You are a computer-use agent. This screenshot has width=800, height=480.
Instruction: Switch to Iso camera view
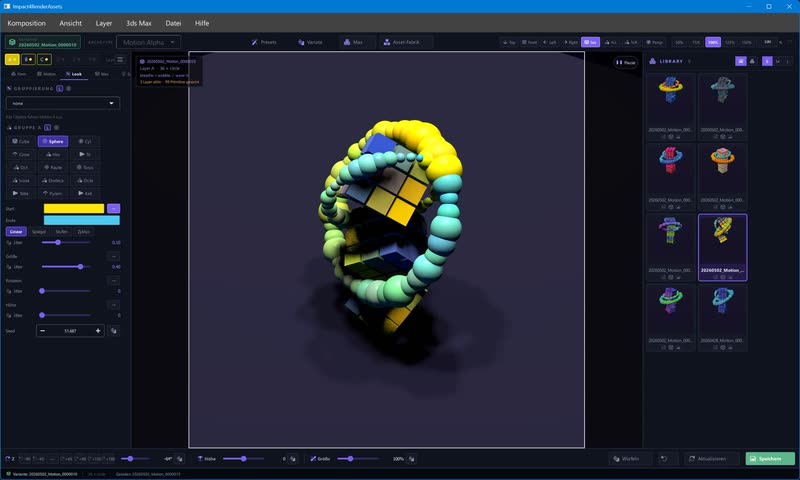tap(591, 42)
